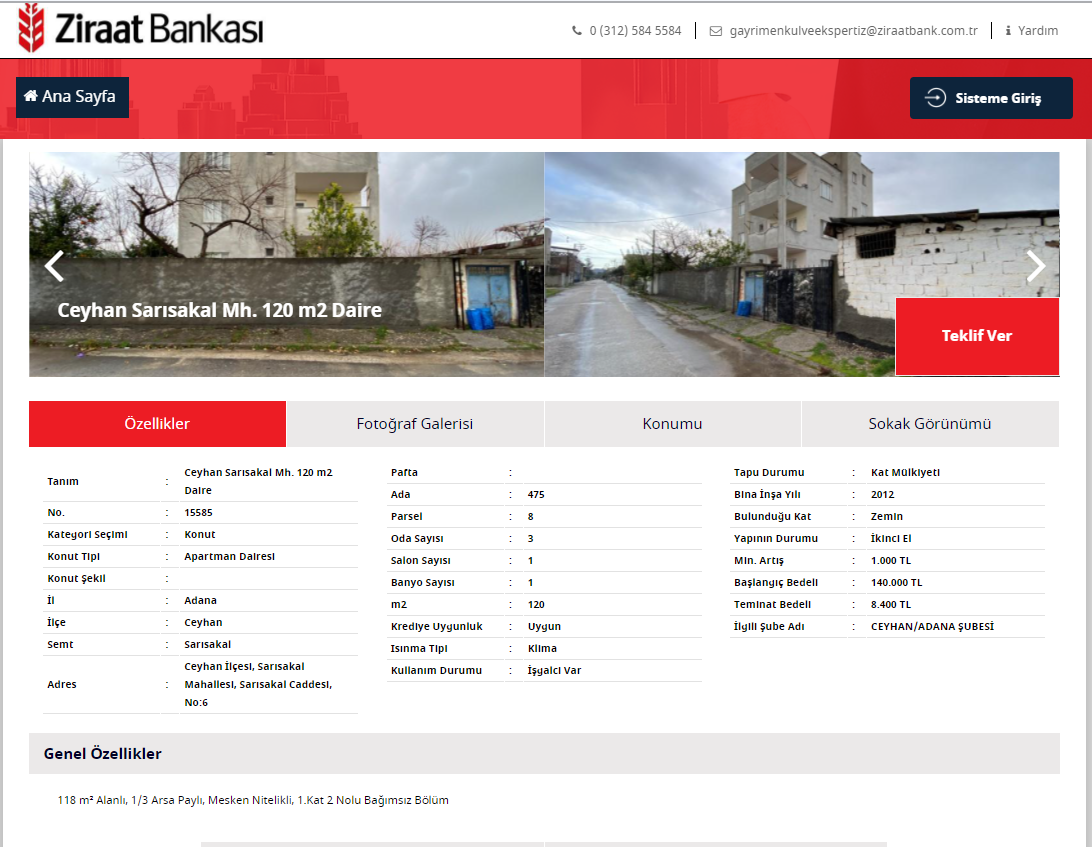
Task: Switch to the Sokak Görünümü tab
Action: tap(930, 424)
